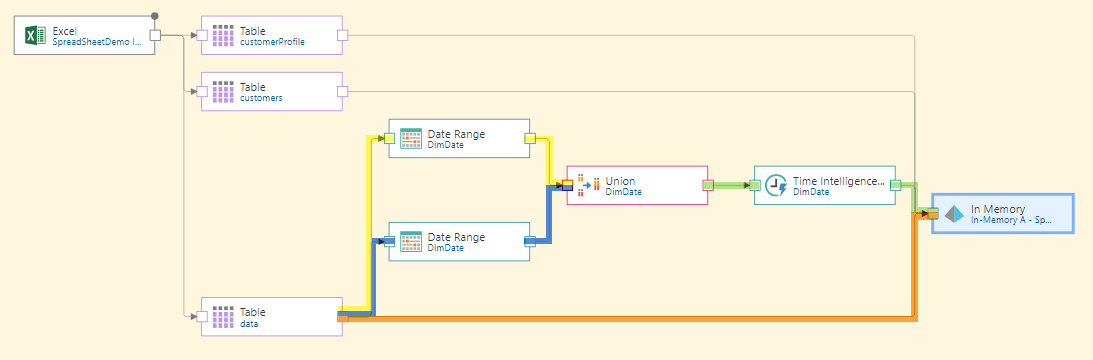The width and height of the screenshot is (1093, 360).
Task: Click the yellow output port of upper Date Range
Action: 530,139
